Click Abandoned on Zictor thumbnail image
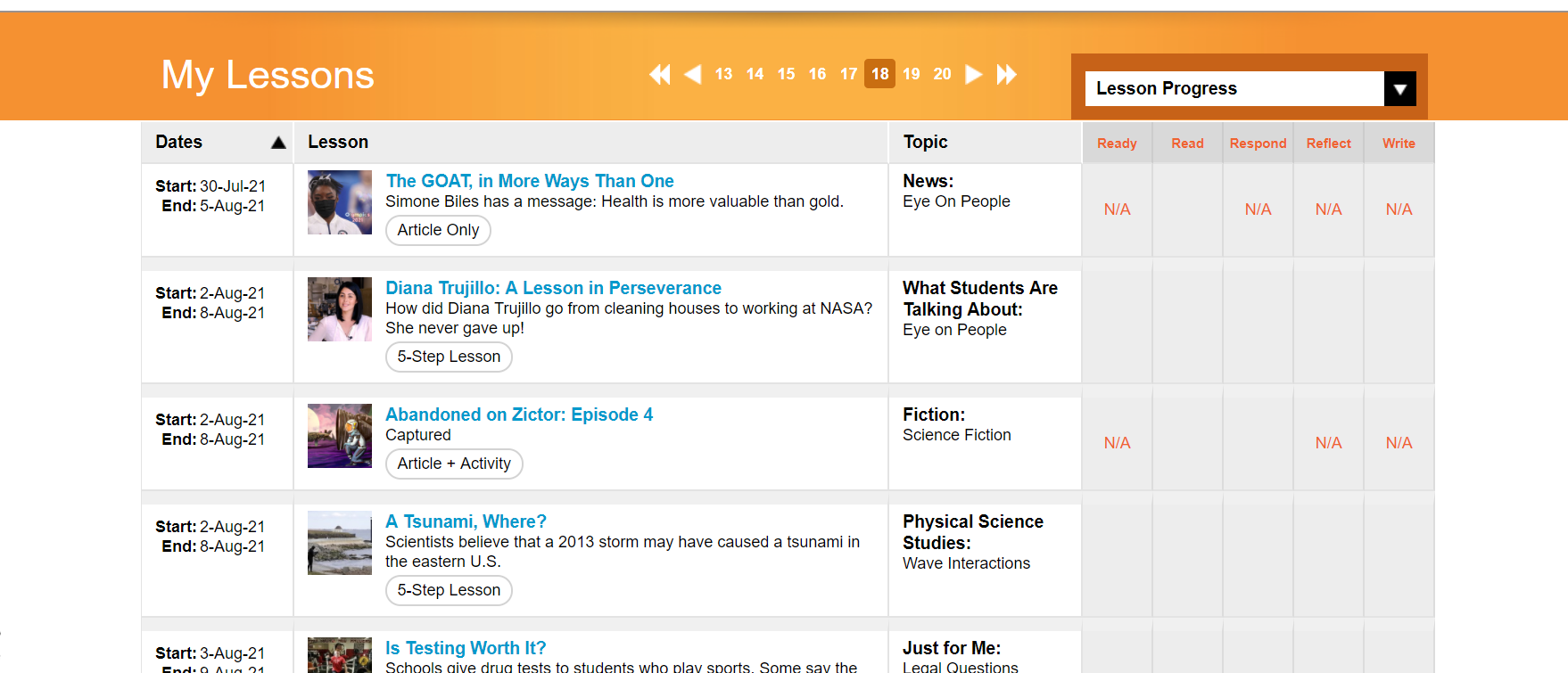This screenshot has width=1568, height=673. (x=339, y=436)
